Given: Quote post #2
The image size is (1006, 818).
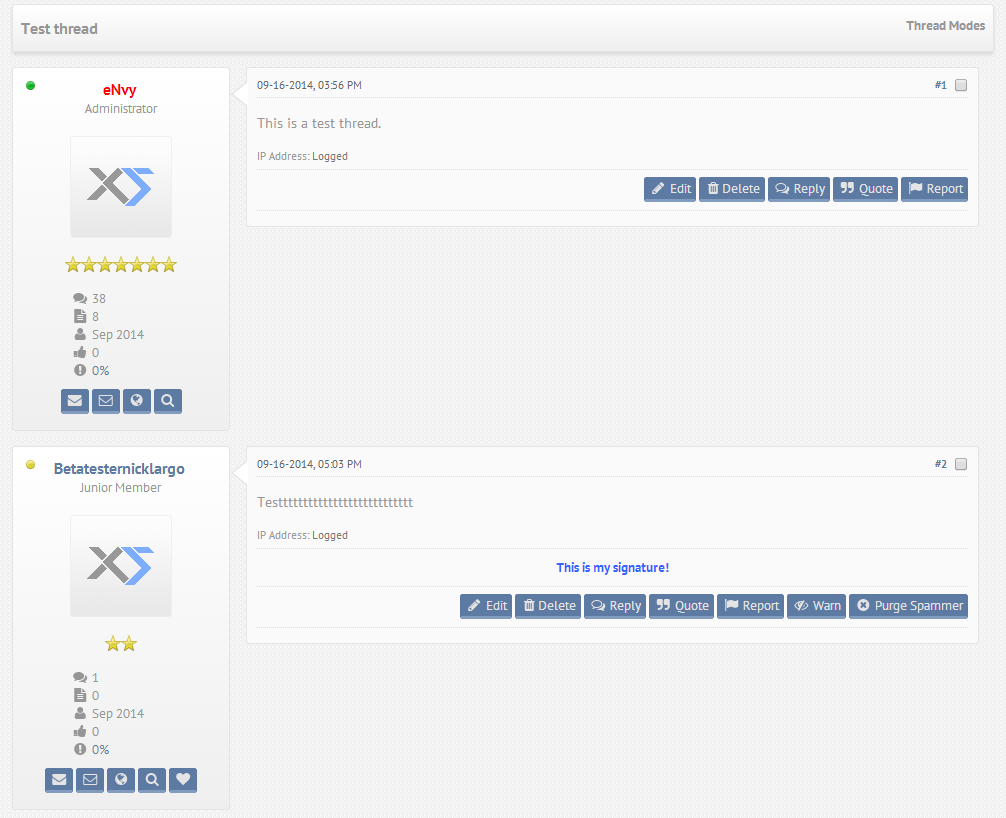Looking at the screenshot, I should click(x=681, y=606).
